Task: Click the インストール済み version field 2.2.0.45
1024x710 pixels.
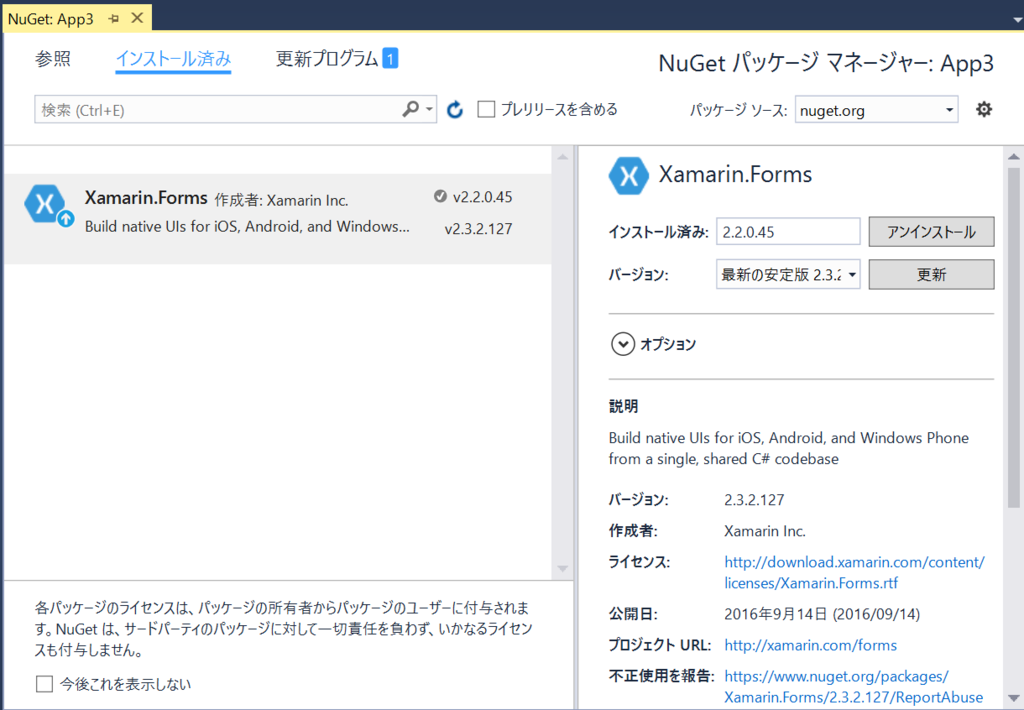Action: click(788, 232)
